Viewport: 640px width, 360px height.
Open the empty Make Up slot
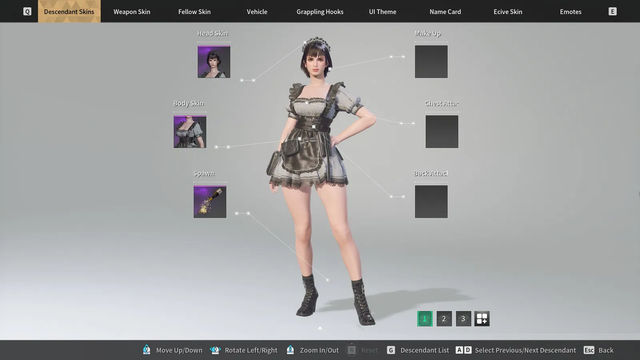(x=431, y=62)
